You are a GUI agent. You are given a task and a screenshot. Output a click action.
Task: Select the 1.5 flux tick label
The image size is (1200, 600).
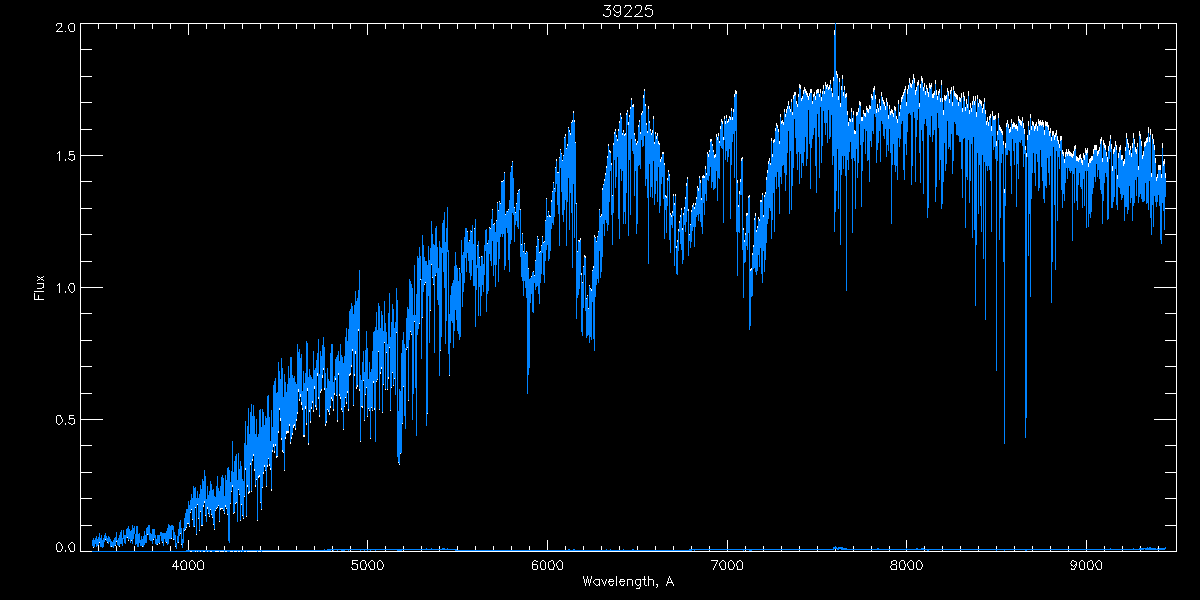[65, 157]
